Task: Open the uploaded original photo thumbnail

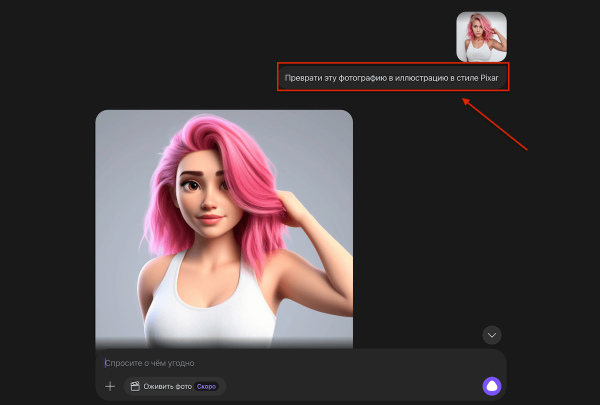Action: point(481,37)
